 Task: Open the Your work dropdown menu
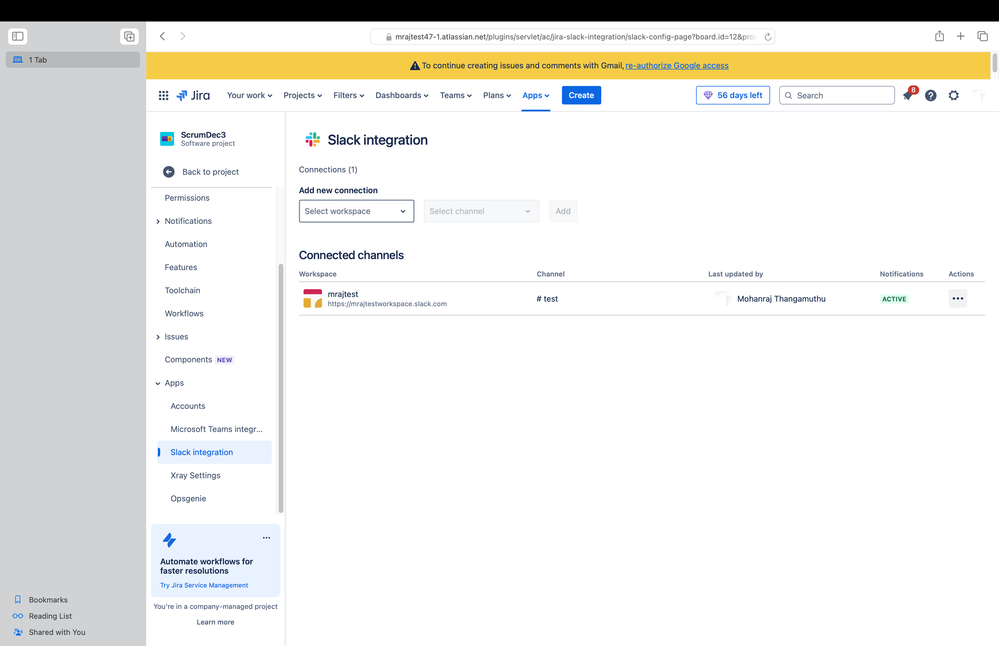point(249,96)
